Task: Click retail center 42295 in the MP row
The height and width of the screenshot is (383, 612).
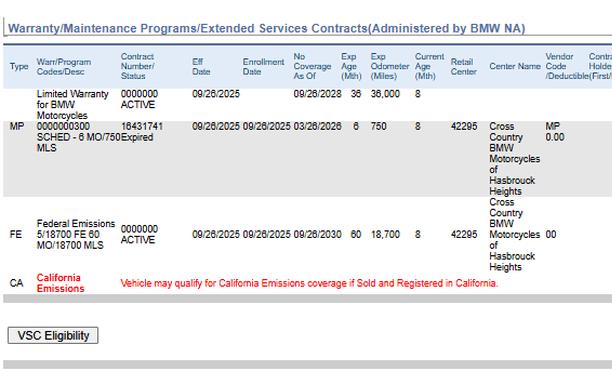Action: (464, 126)
